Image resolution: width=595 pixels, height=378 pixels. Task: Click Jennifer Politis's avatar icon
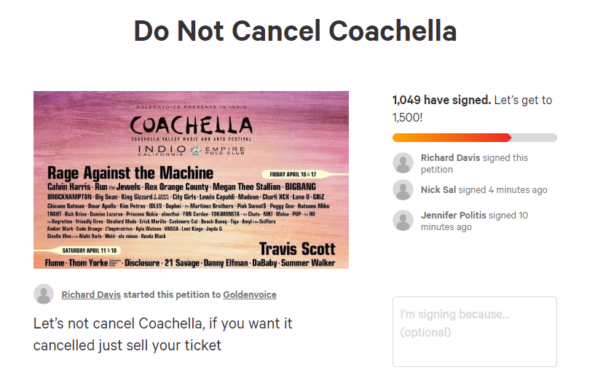(x=403, y=220)
